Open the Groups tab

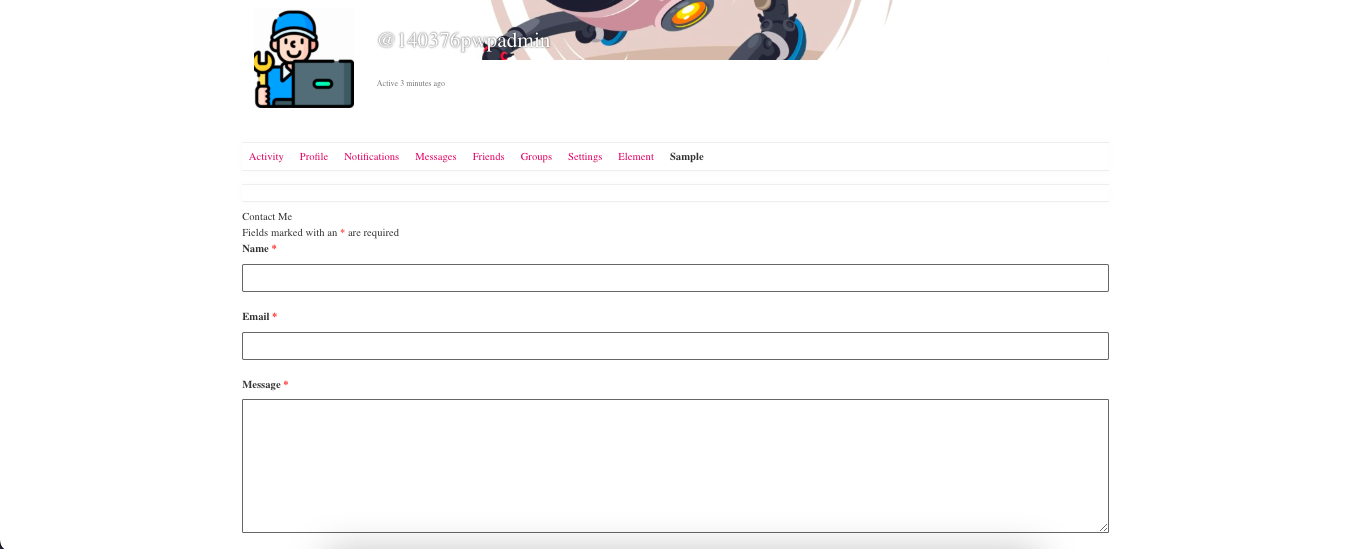(x=536, y=157)
